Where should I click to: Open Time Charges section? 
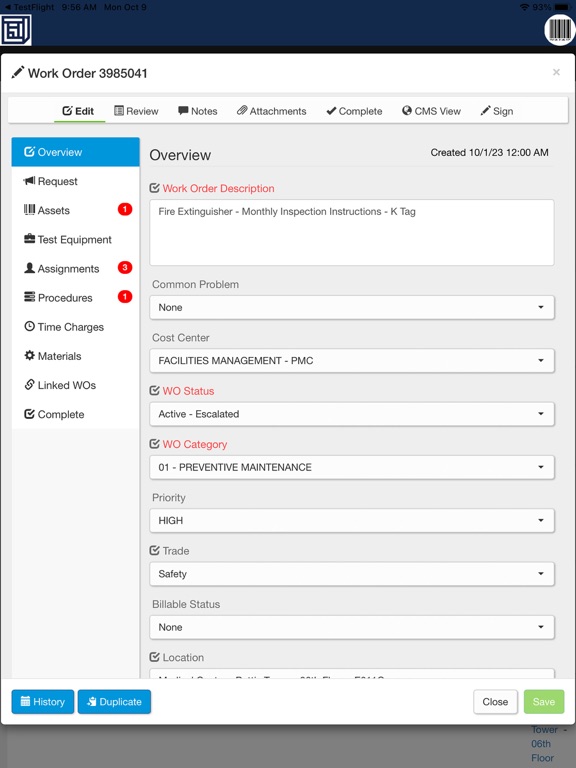tap(75, 327)
